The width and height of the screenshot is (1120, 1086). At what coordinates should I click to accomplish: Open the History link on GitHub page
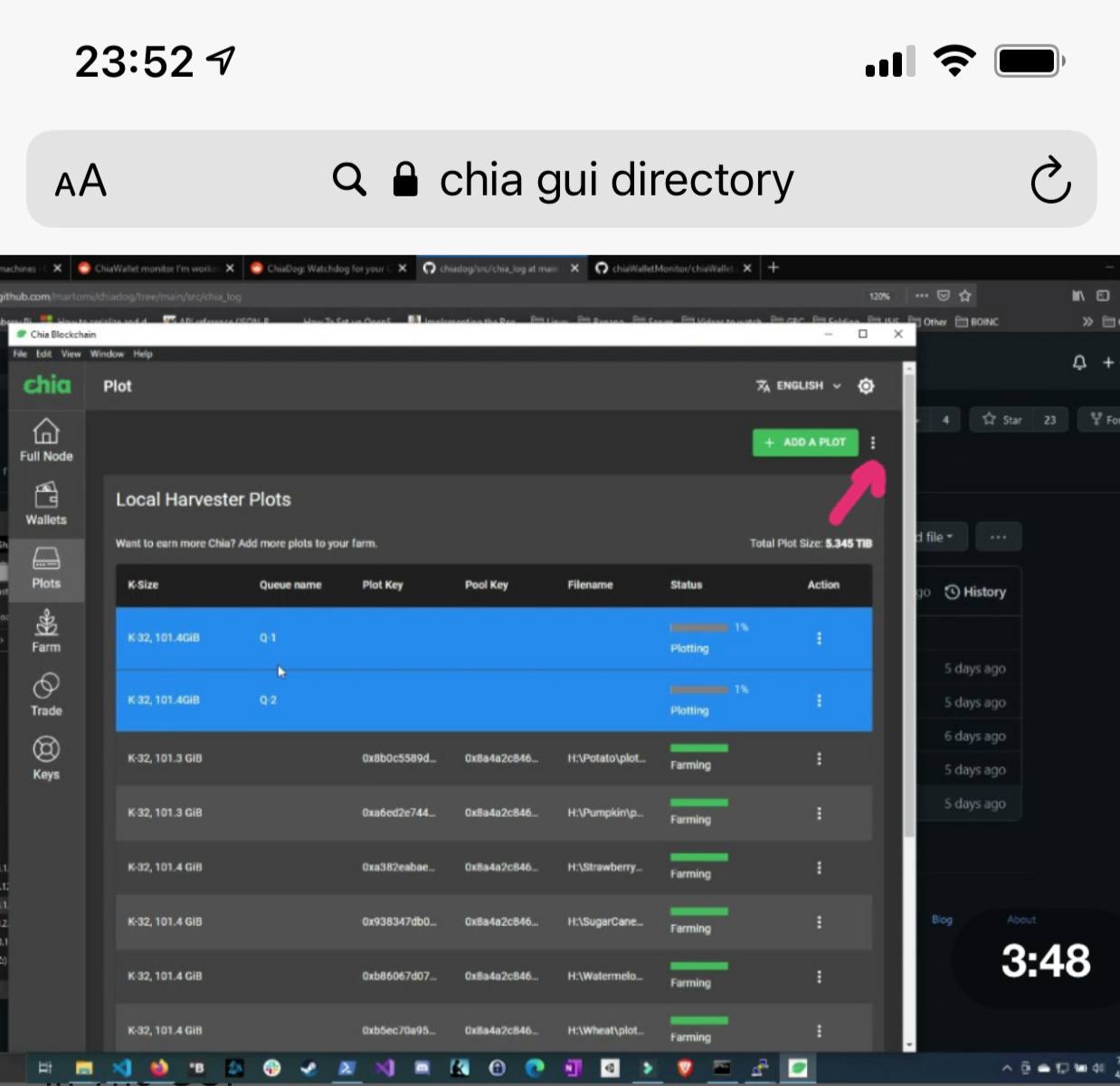click(975, 592)
